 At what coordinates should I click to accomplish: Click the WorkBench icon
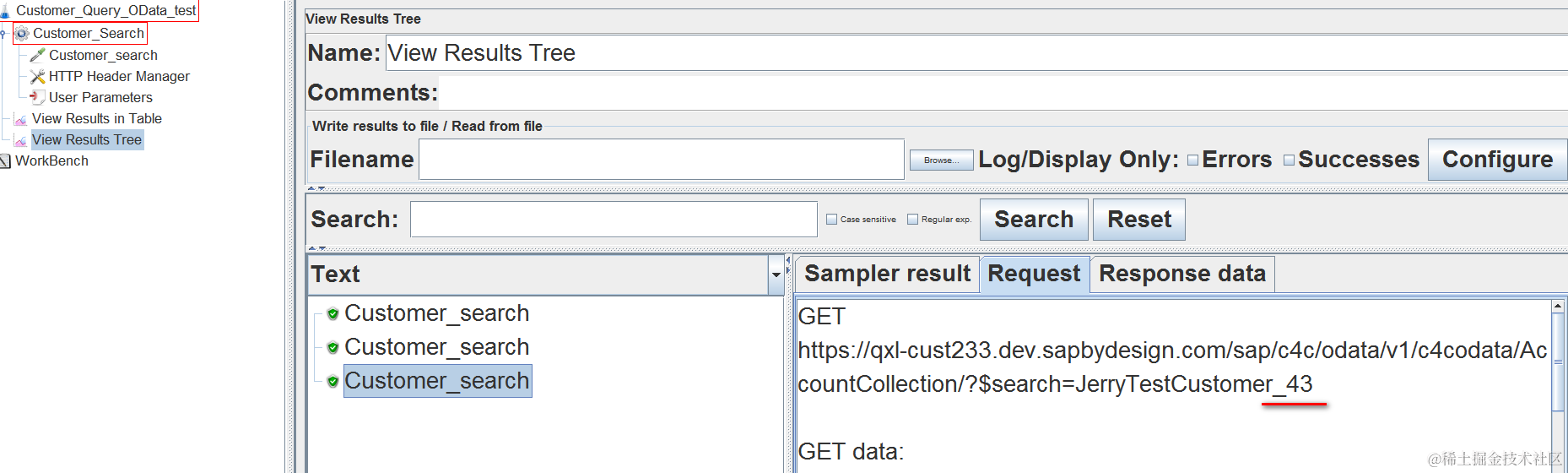[5, 160]
